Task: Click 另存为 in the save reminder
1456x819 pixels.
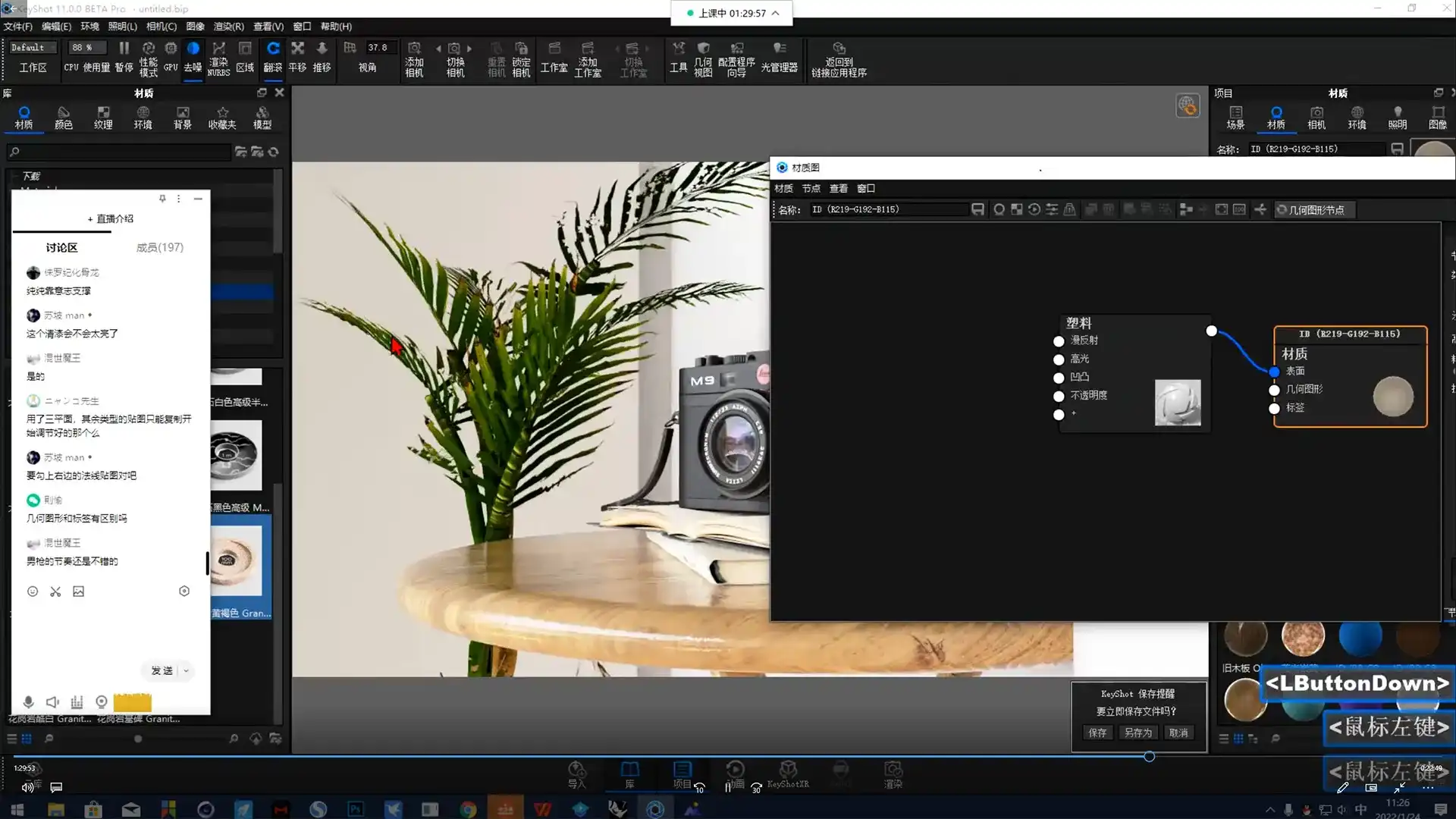Action: click(1137, 733)
